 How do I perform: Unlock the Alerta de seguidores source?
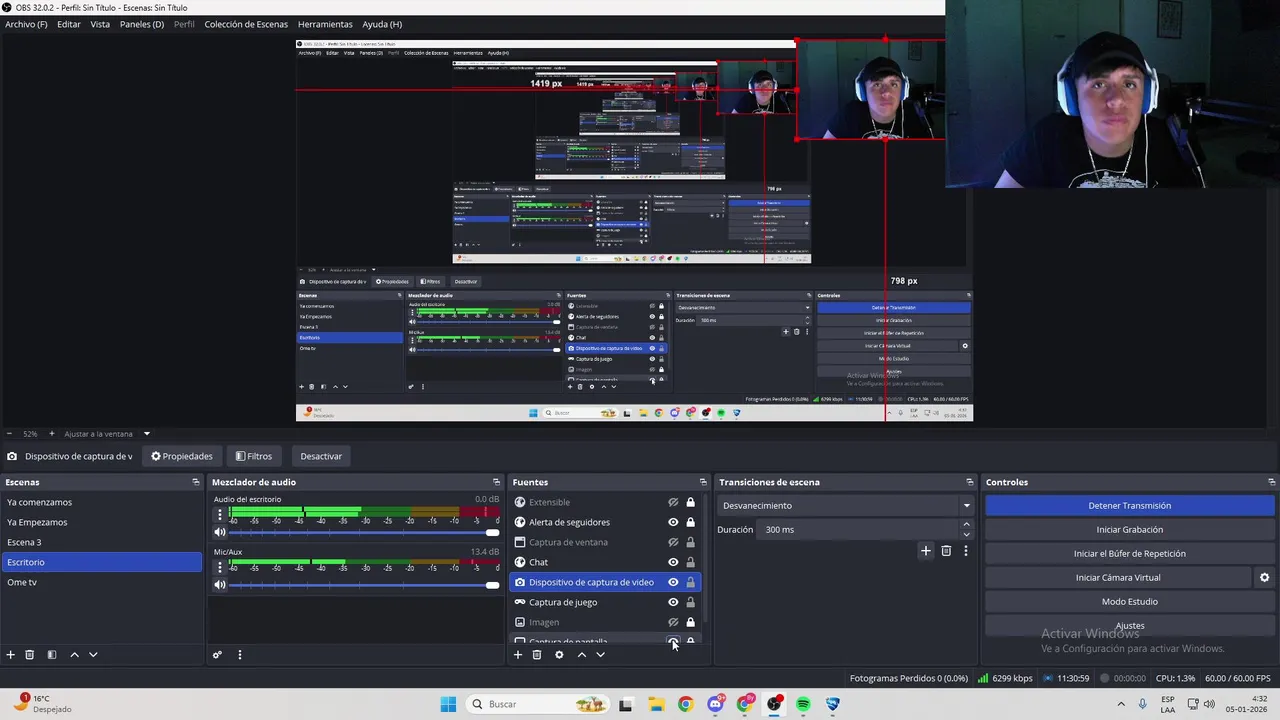point(690,522)
